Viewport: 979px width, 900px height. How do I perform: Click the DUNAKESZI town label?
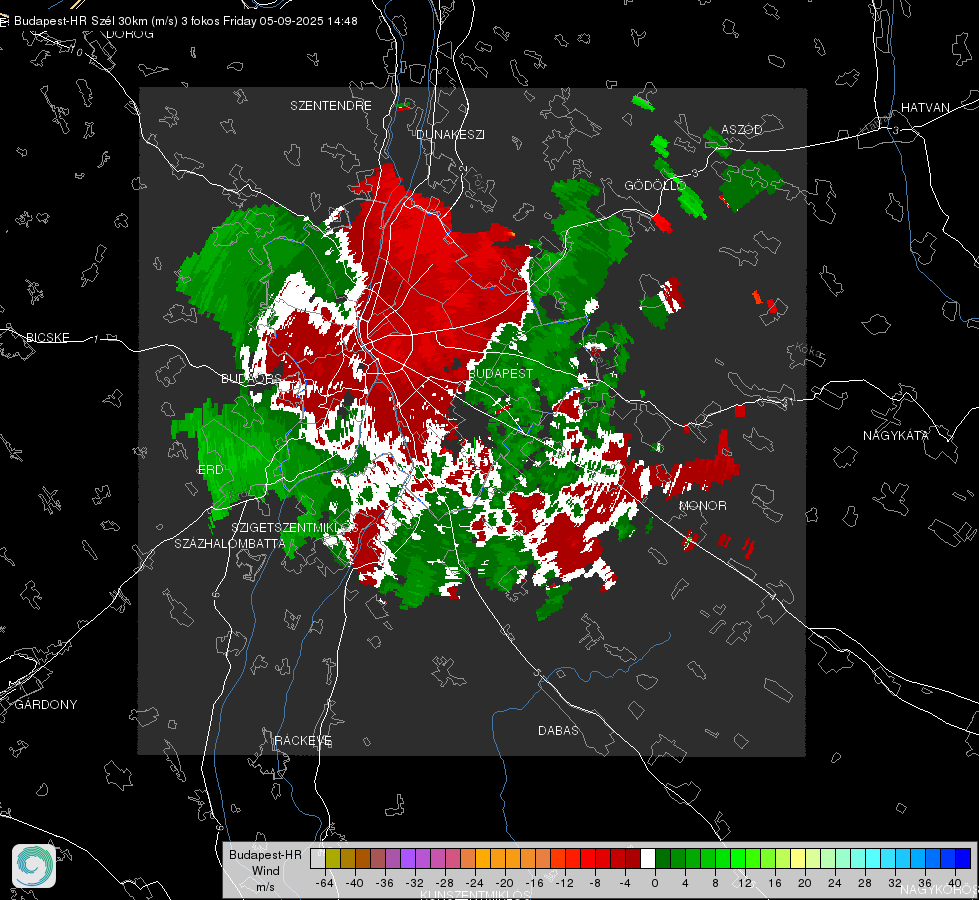pos(450,134)
